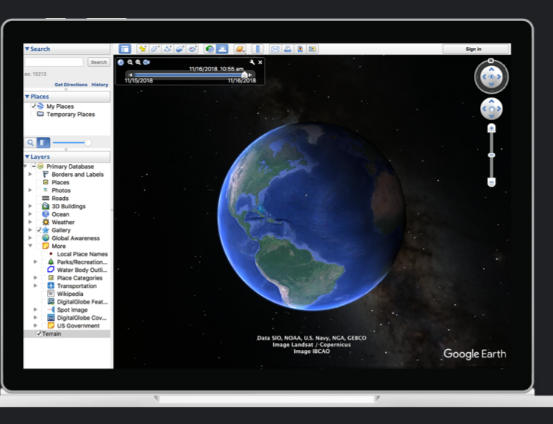553x424 pixels.
Task: Click the Add Placemark pushpin icon
Action: pos(142,49)
